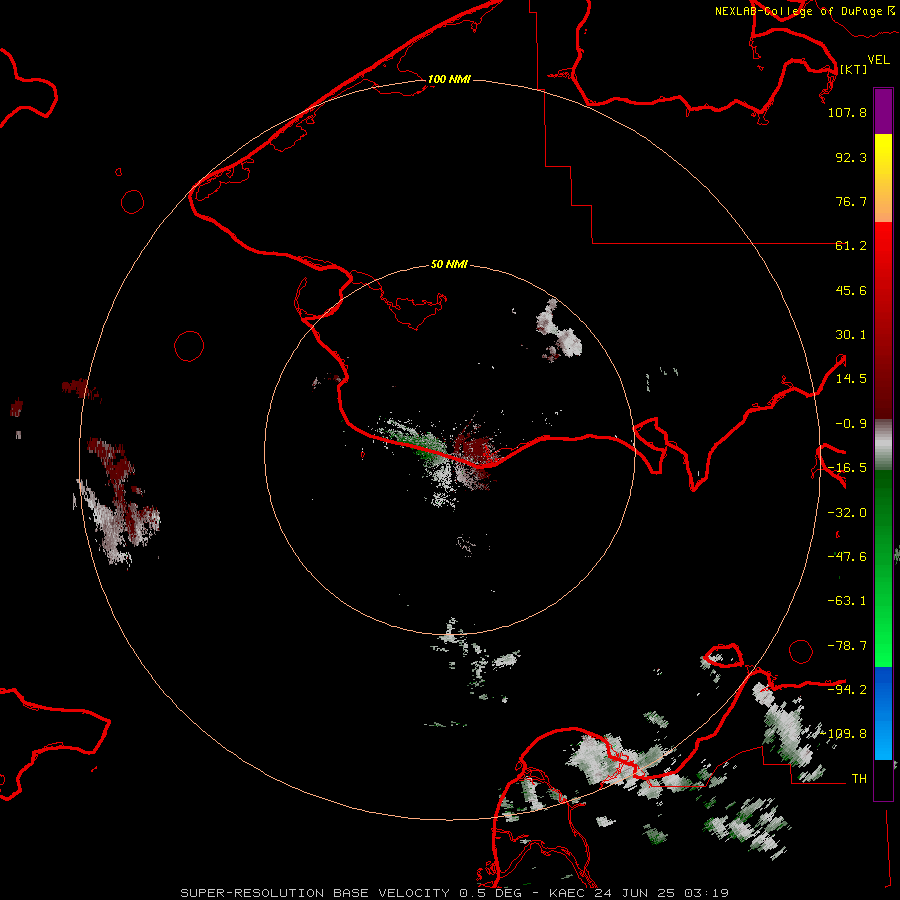Click the 14.5 velocity scale value
Image resolution: width=900 pixels, height=900 pixels.
(851, 379)
